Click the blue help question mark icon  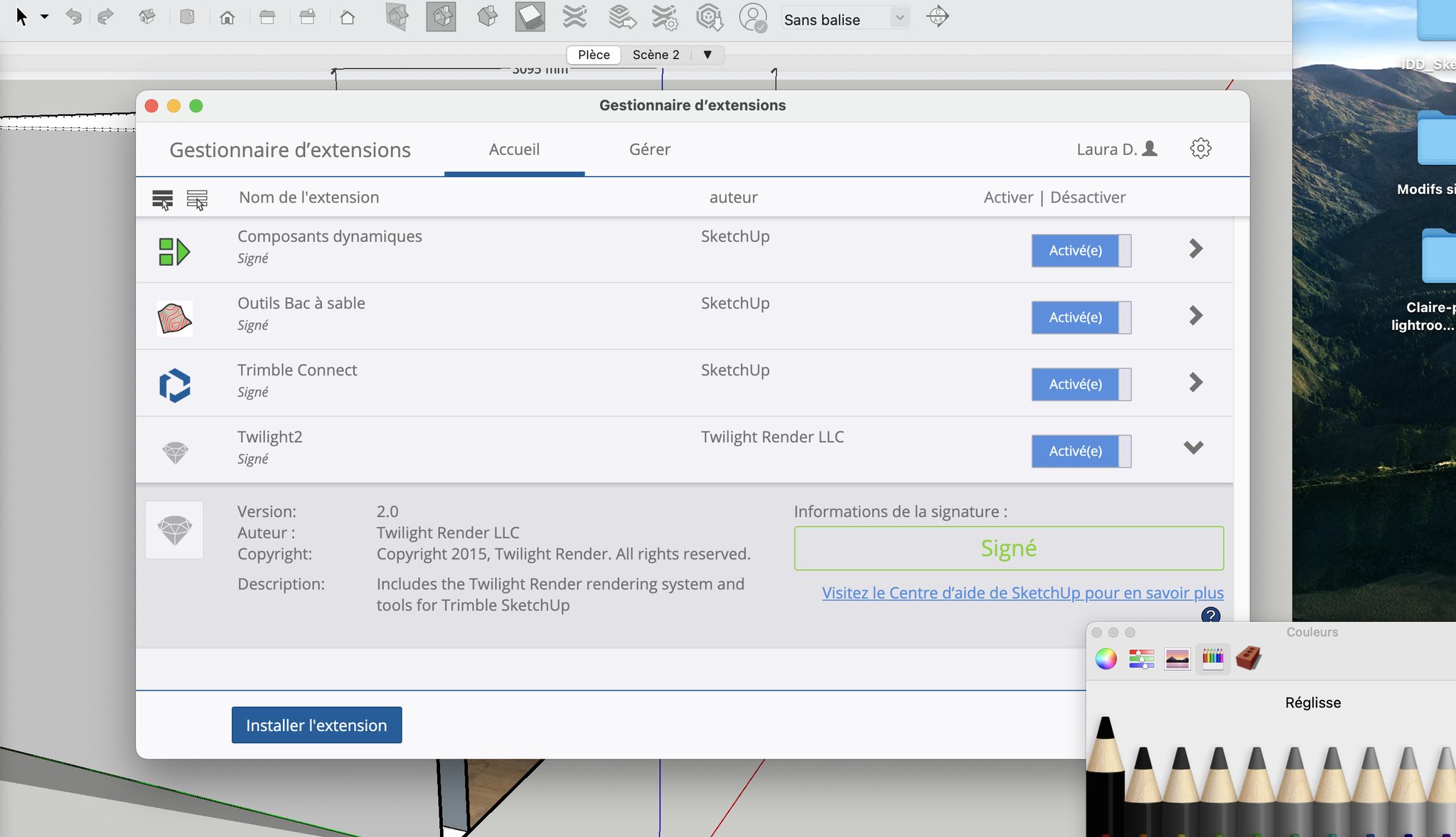[1210, 615]
